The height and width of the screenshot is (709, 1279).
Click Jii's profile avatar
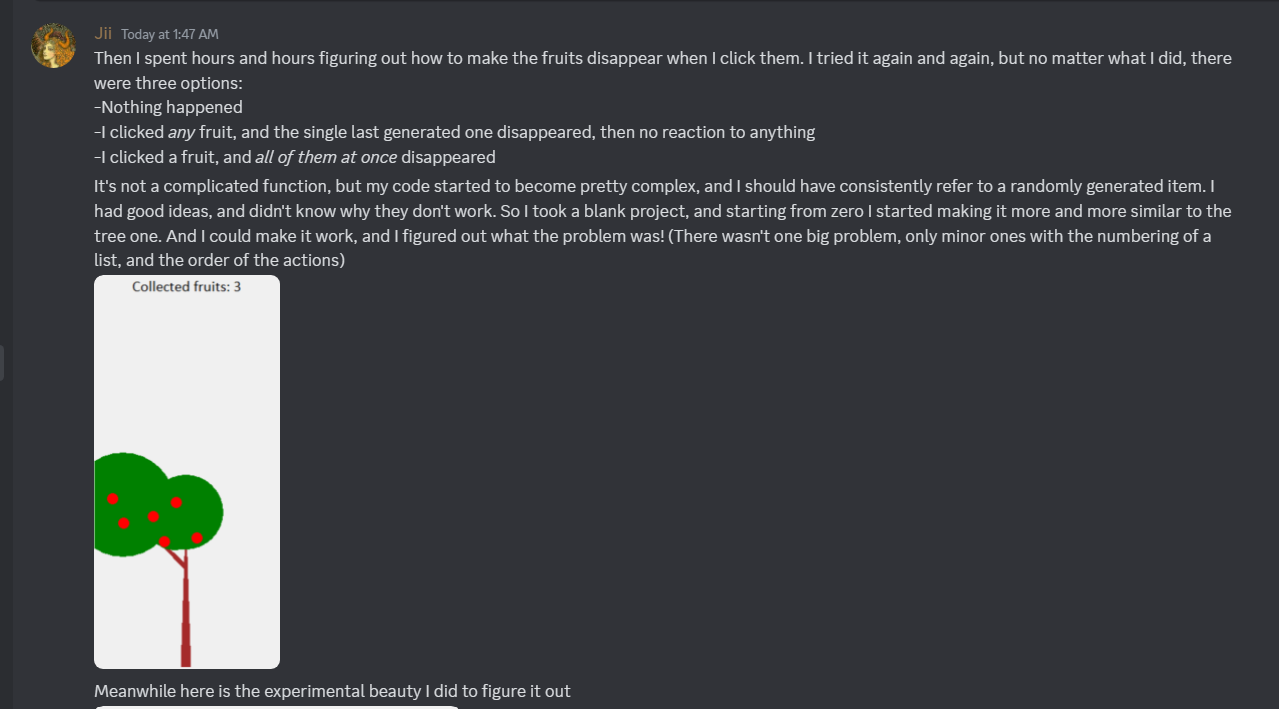click(54, 46)
